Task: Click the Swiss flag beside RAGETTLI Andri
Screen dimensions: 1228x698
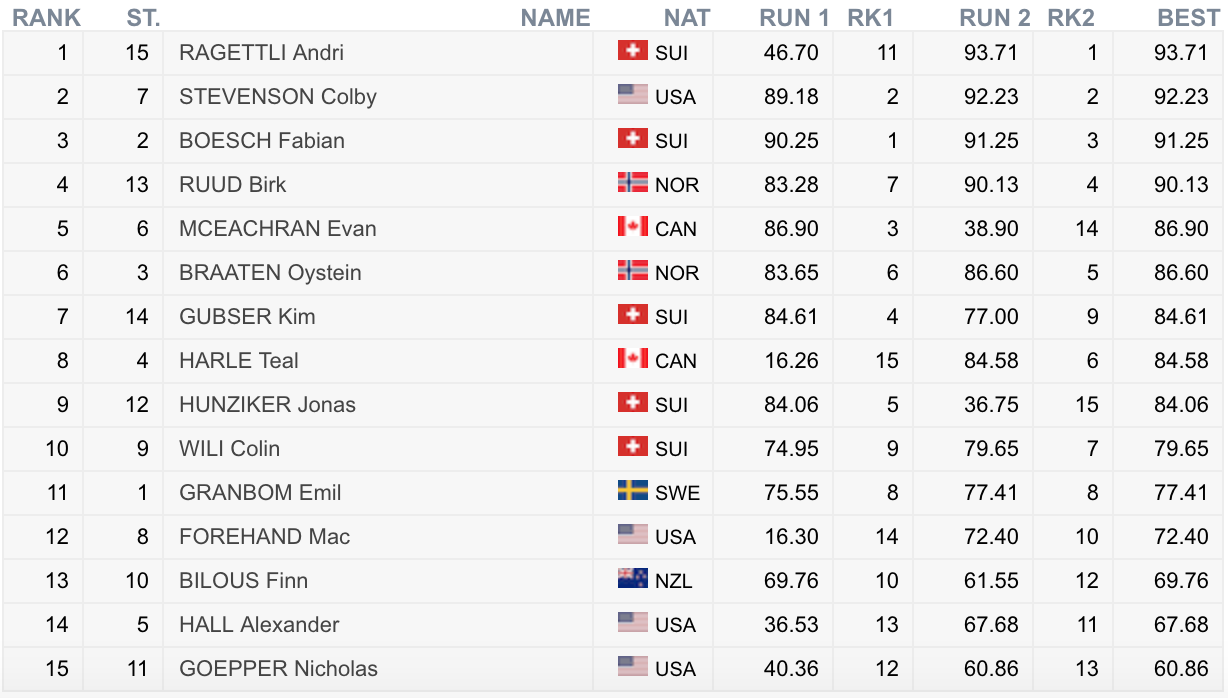Action: pos(632,51)
